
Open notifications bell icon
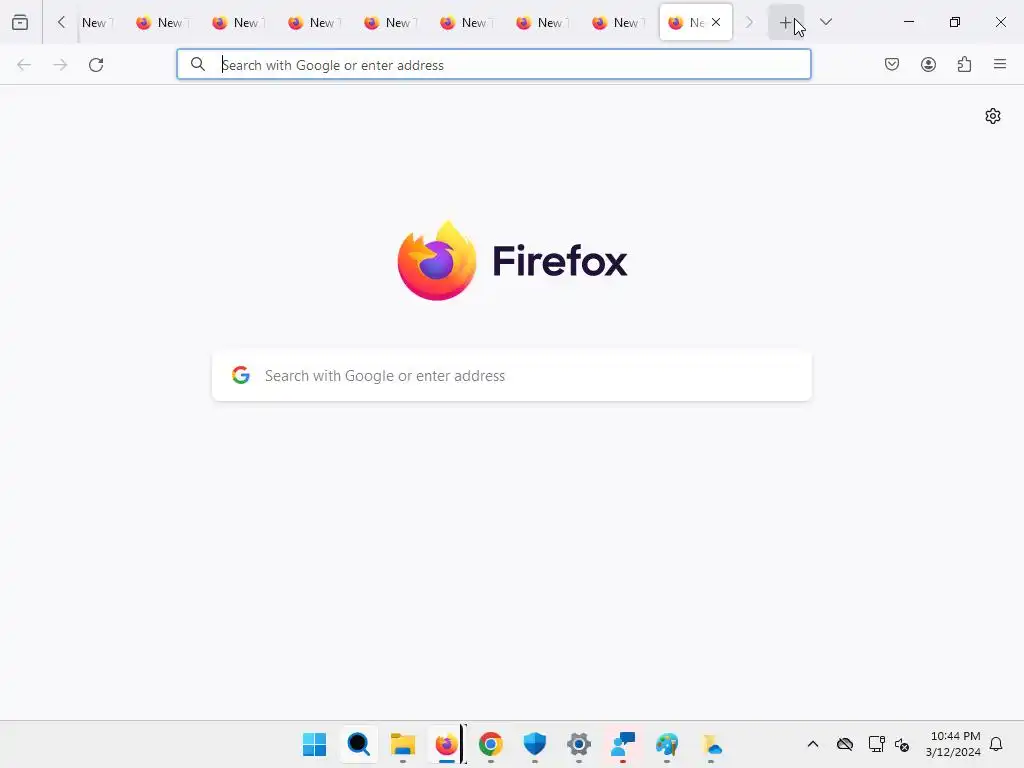coord(996,744)
